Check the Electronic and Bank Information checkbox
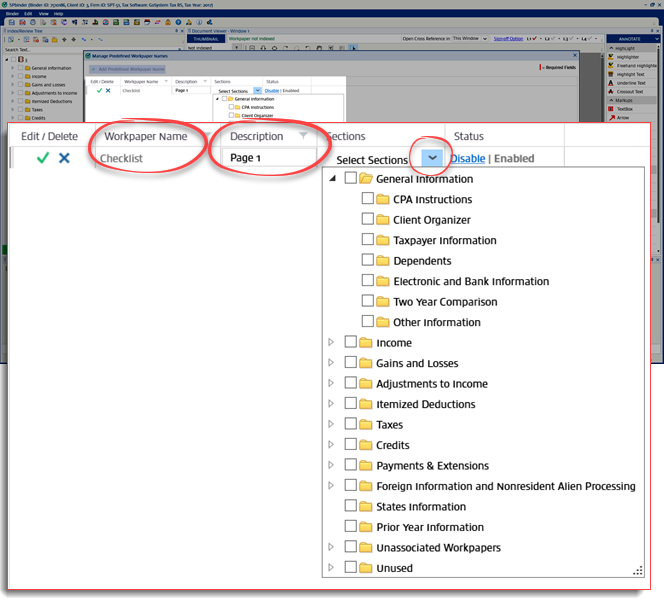The height and width of the screenshot is (605, 664). (368, 280)
